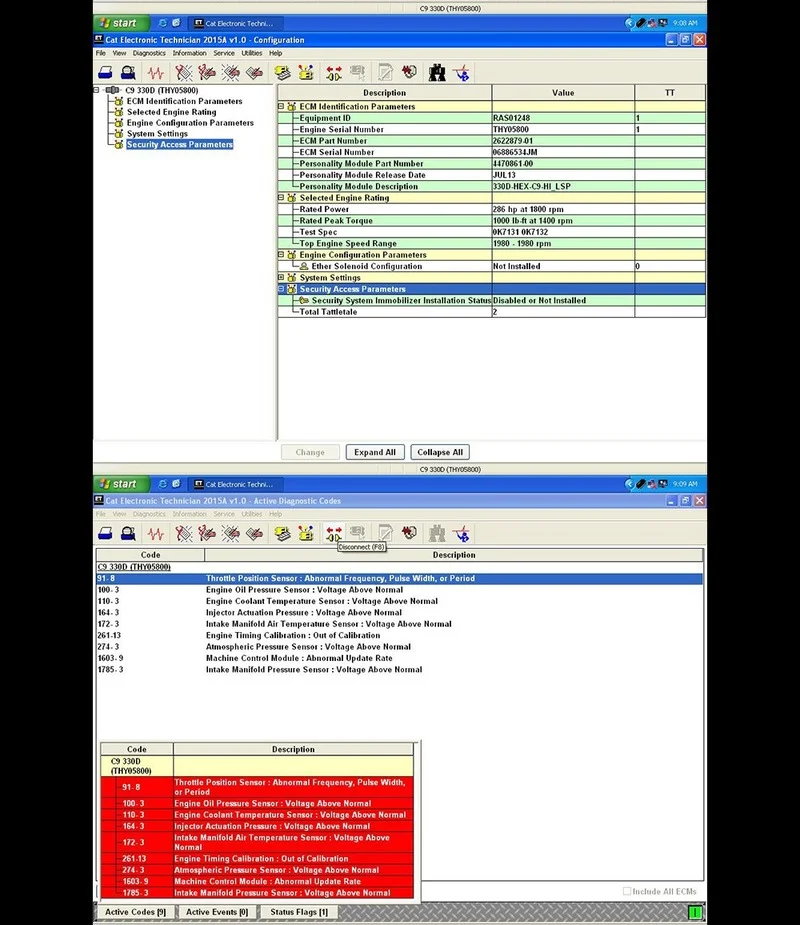This screenshot has width=800, height=925.
Task: Click the green status indicator beside the bottom tabs
Action: coord(695,912)
